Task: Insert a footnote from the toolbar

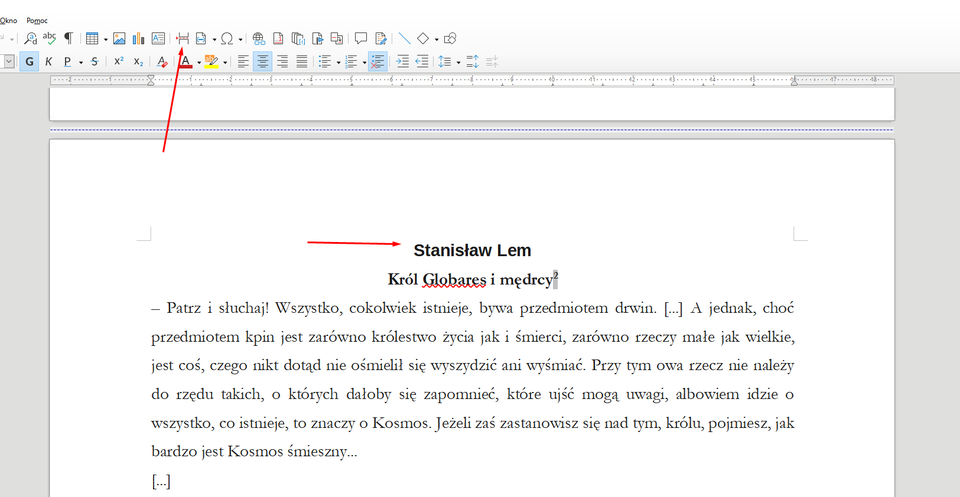Action: pos(279,39)
